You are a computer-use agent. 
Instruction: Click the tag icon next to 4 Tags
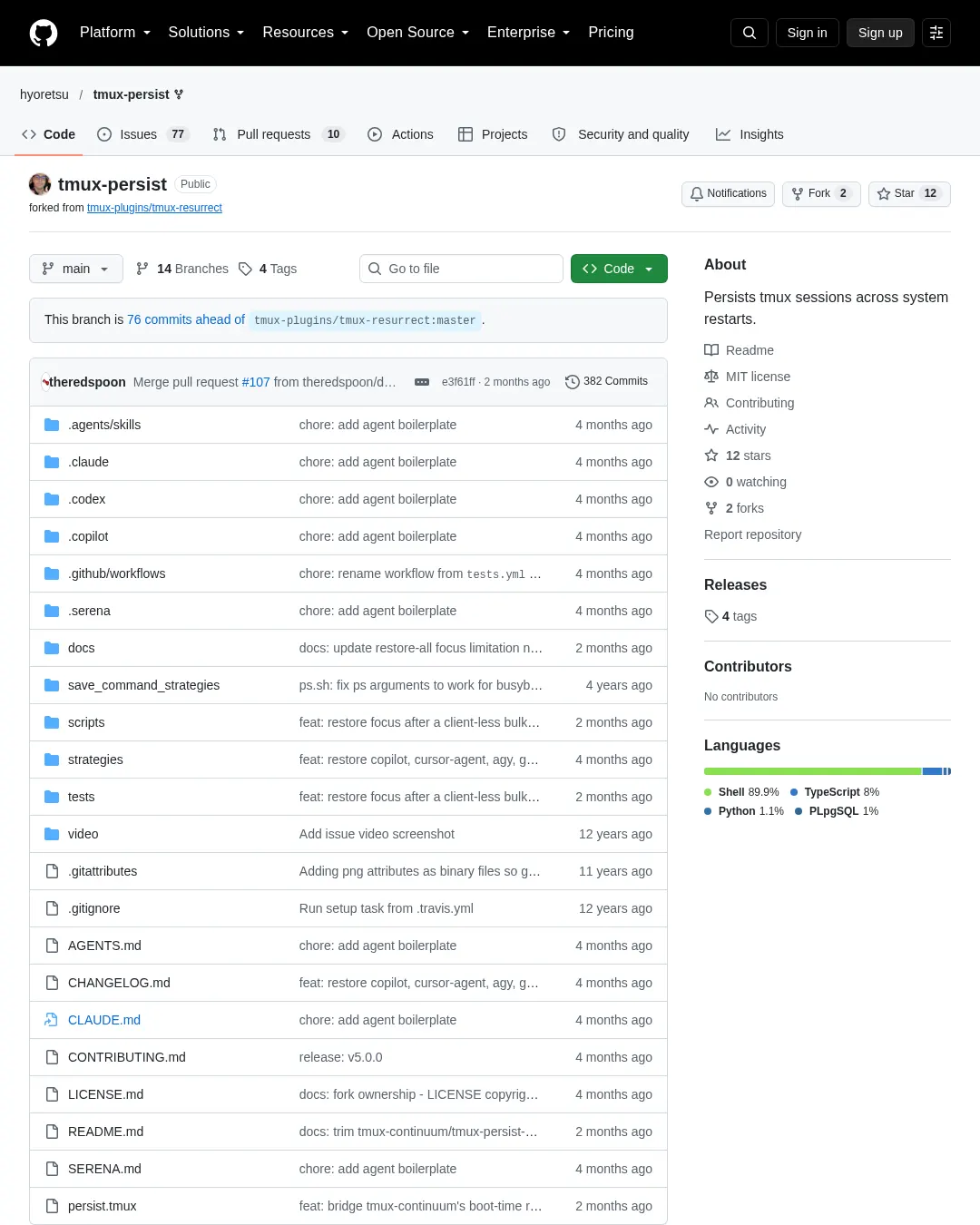click(245, 269)
